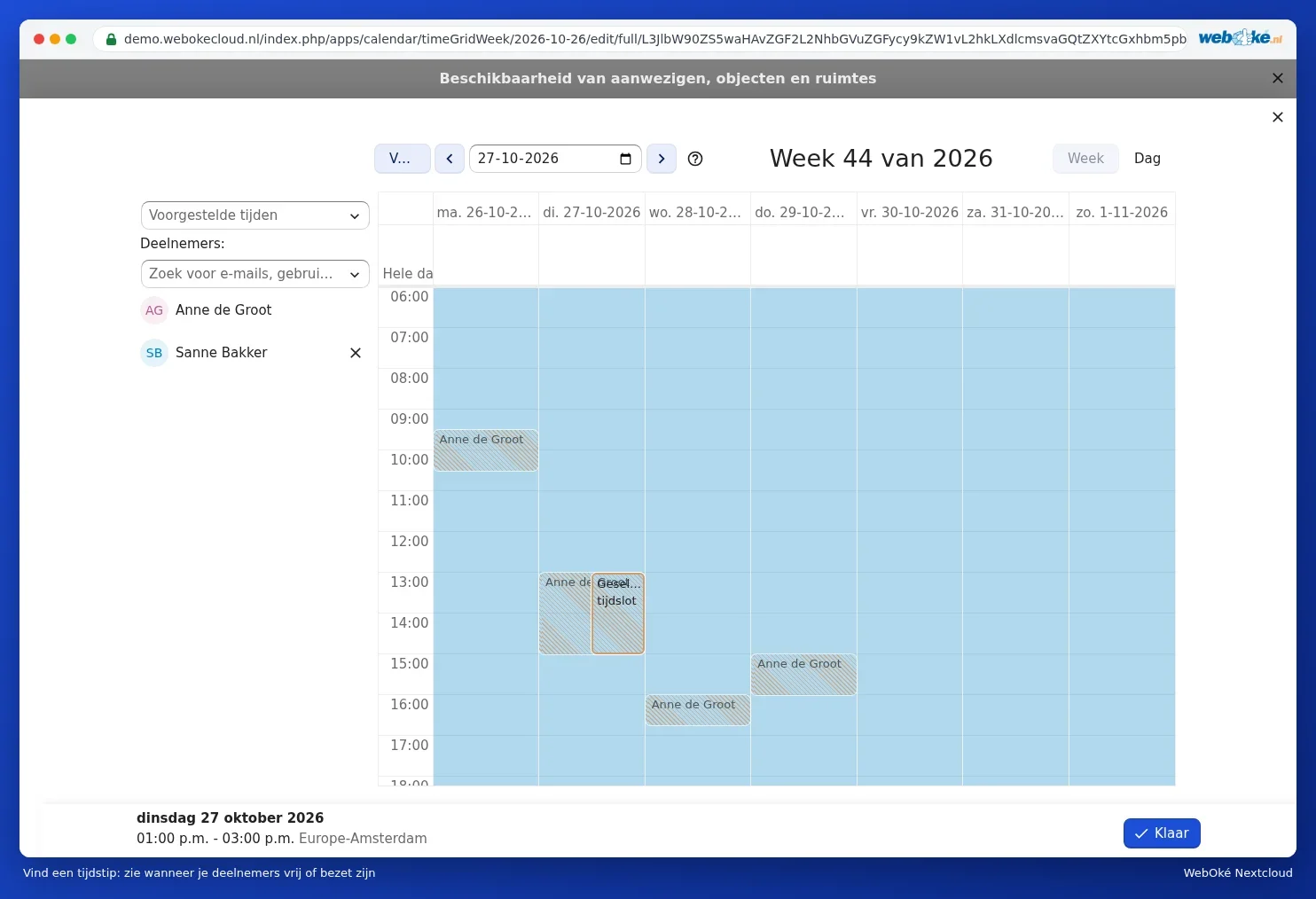Image resolution: width=1316 pixels, height=899 pixels.
Task: Switch to Week view
Action: click(x=1085, y=159)
